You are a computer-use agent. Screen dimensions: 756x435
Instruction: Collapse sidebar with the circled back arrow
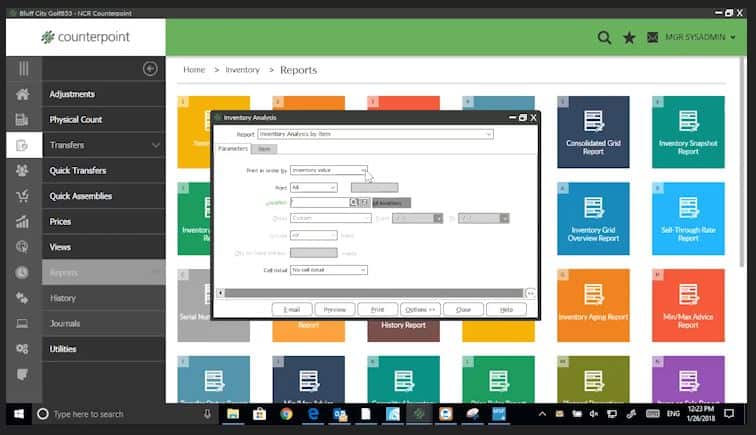coord(150,69)
